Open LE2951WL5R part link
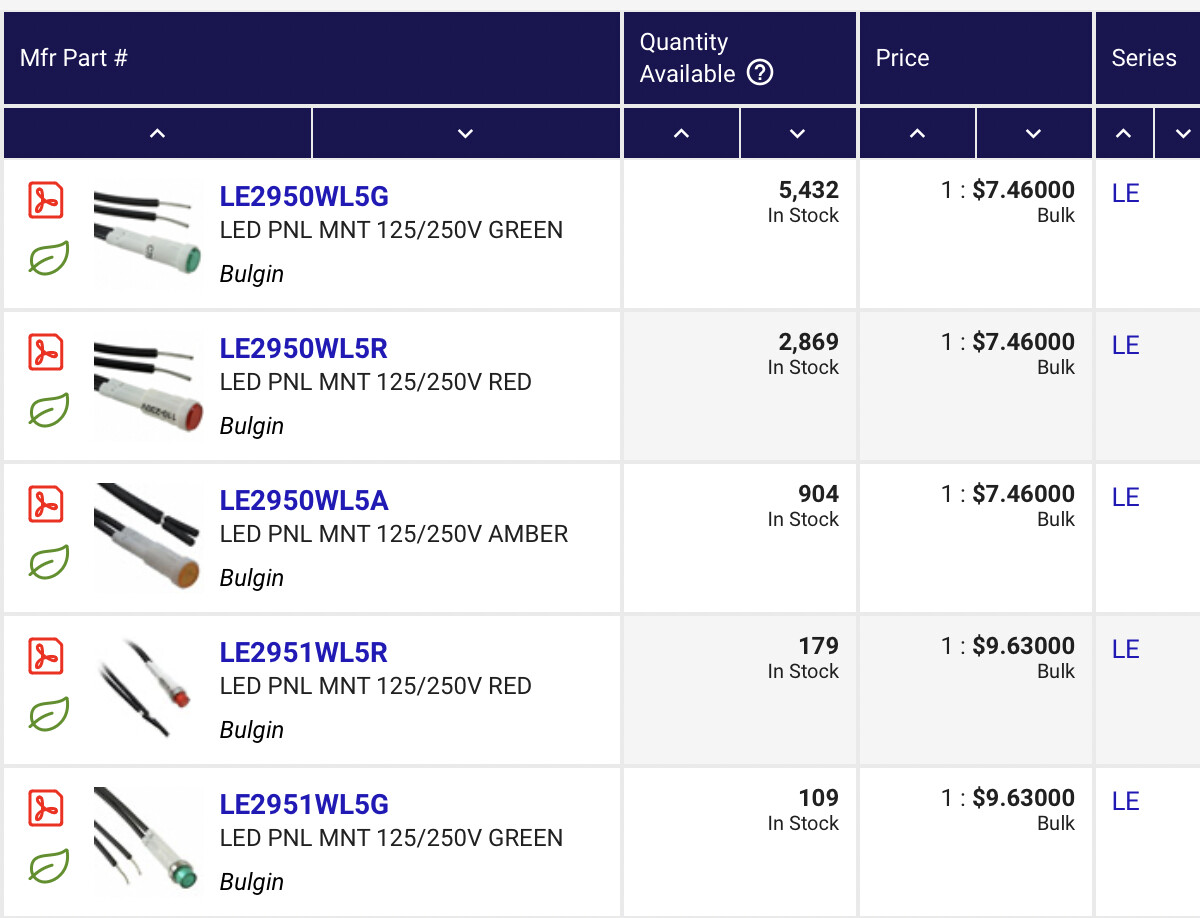Screen dimensions: 1200x918 point(304,652)
